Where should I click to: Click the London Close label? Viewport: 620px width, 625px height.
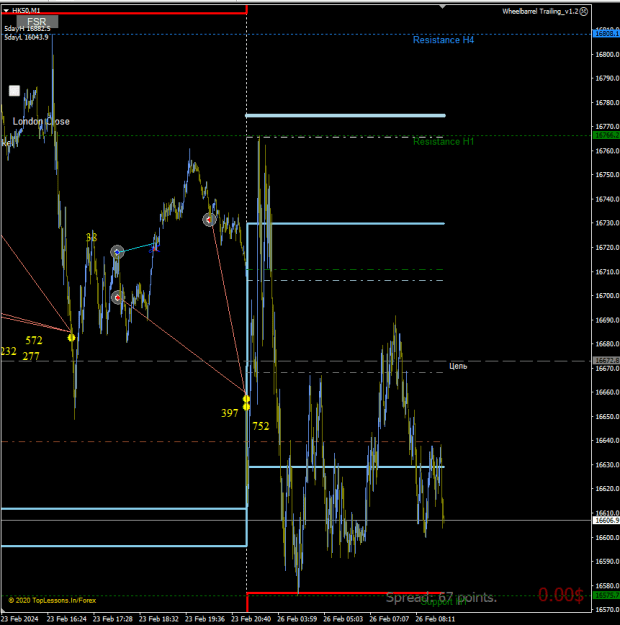coord(41,121)
